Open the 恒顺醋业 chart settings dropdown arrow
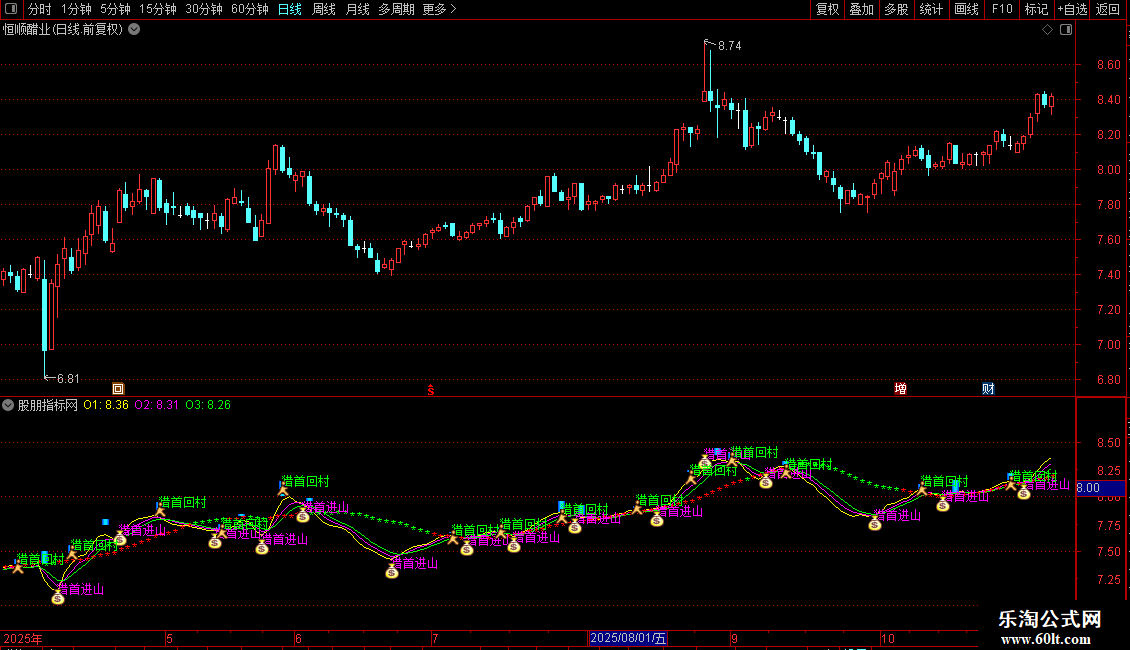This screenshot has width=1130, height=650. click(134, 30)
